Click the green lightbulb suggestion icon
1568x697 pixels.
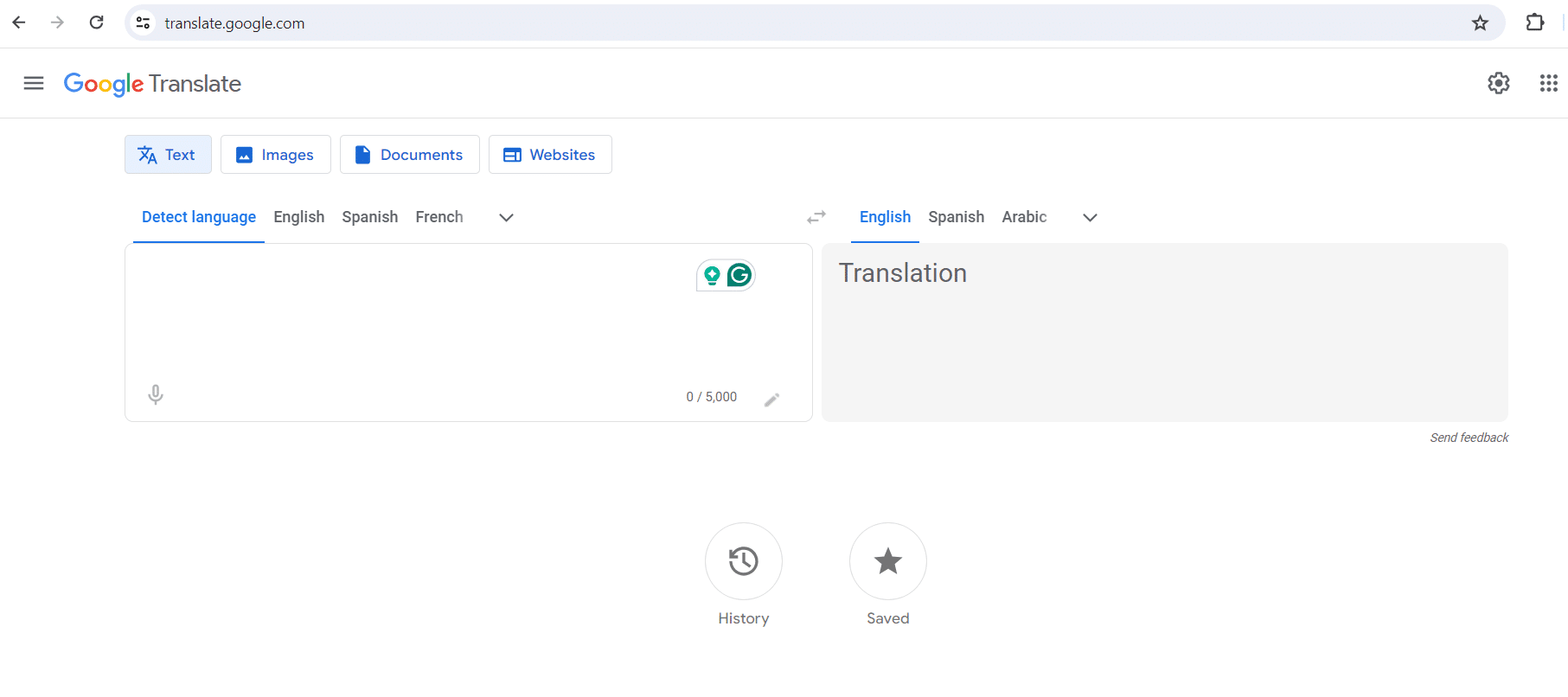click(x=712, y=276)
